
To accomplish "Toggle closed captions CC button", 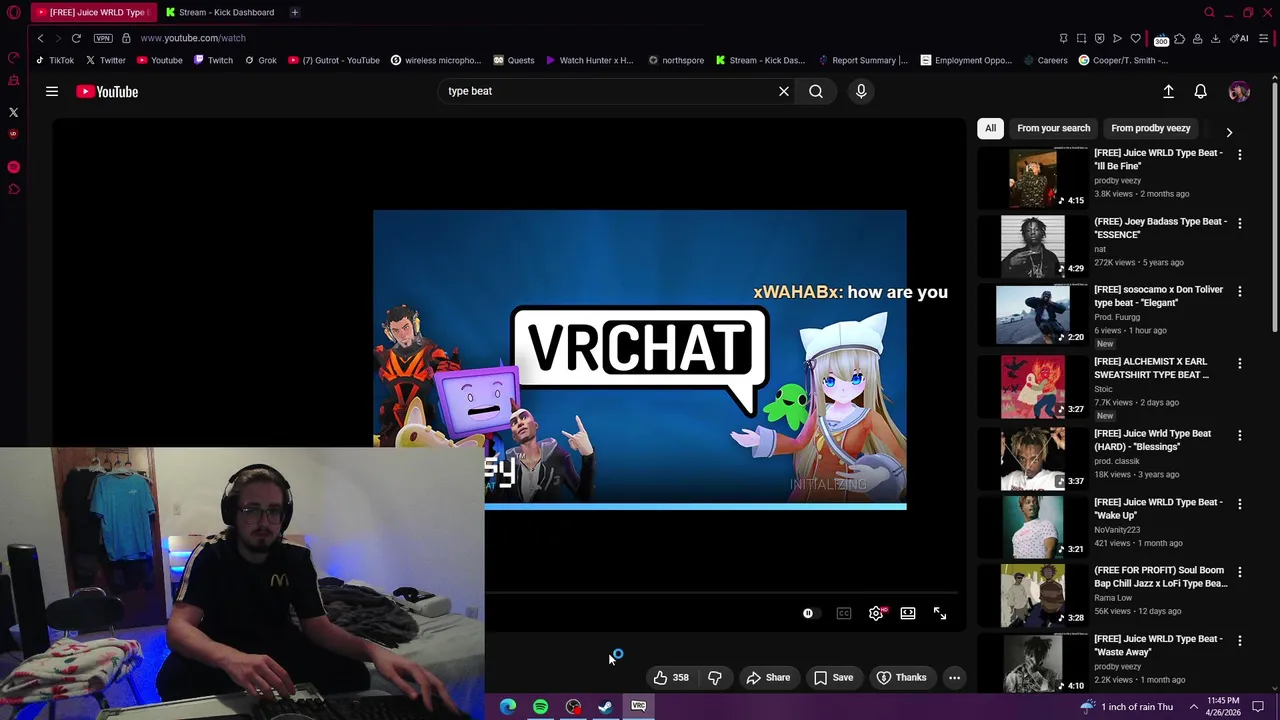I will tap(844, 614).
